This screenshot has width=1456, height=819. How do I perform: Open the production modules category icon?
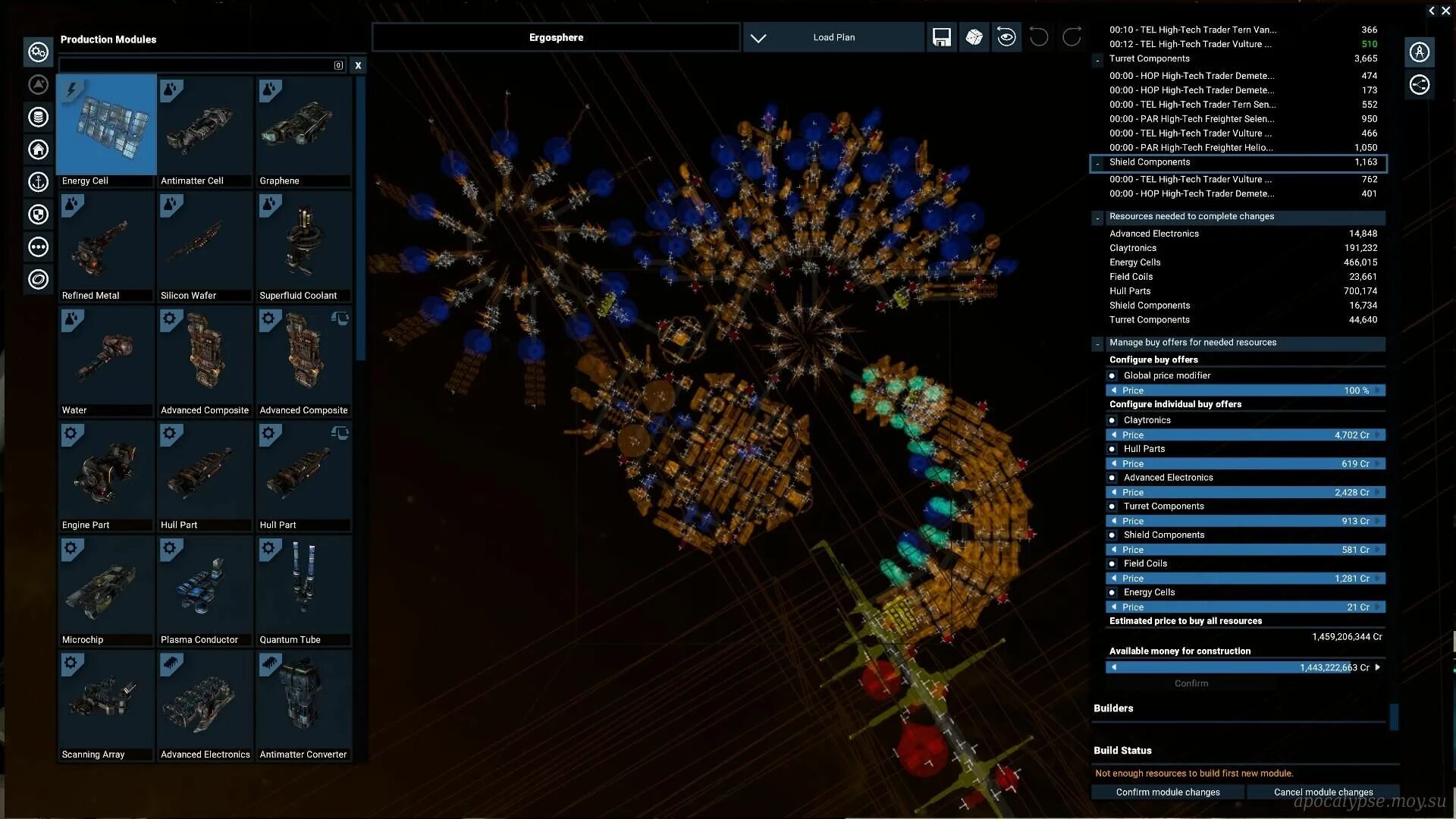(x=38, y=52)
